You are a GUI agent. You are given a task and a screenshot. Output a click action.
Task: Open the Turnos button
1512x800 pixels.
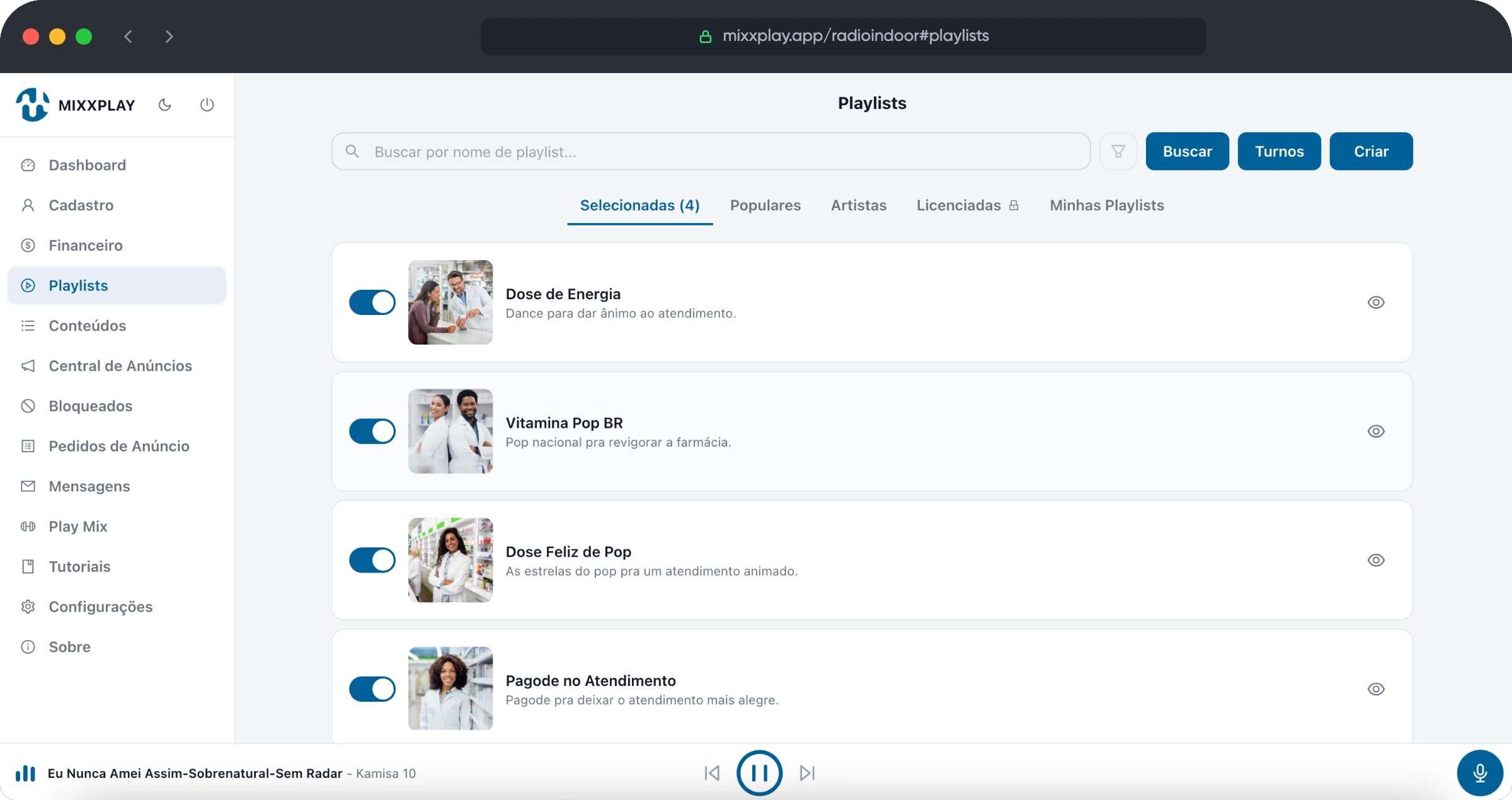pyautogui.click(x=1280, y=151)
